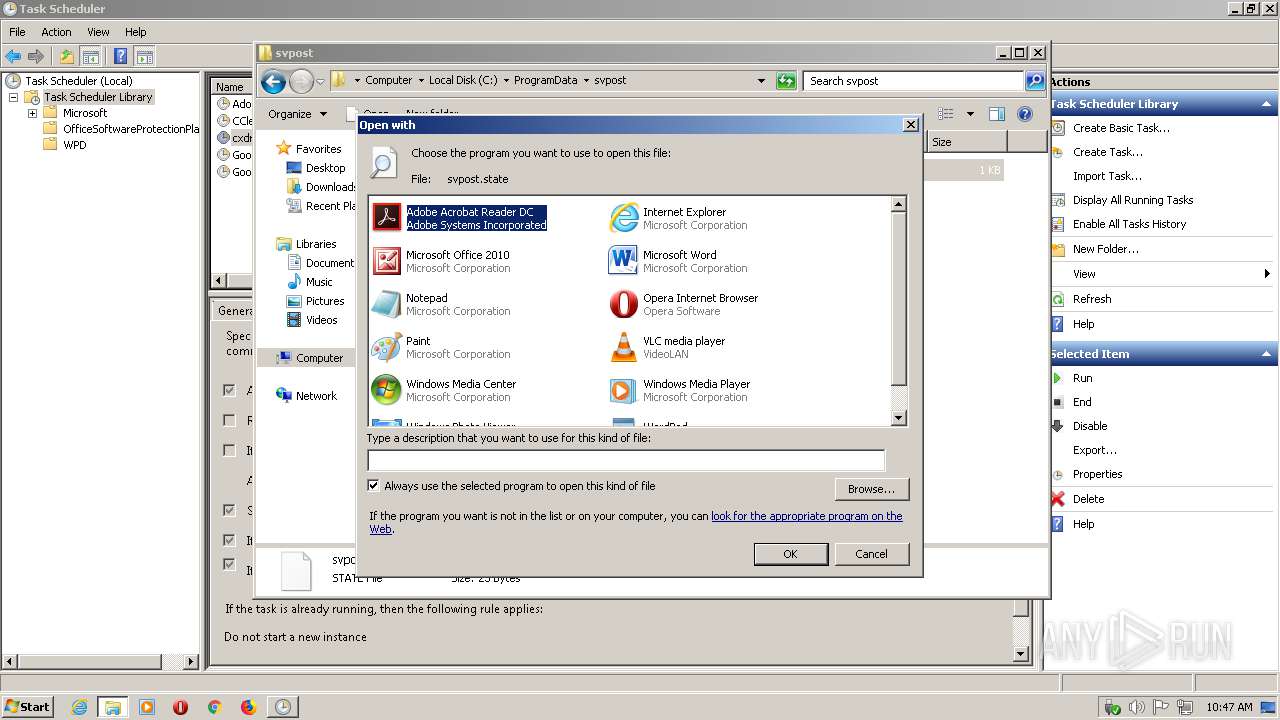Uncheck Always use the selected program checkbox
This screenshot has width=1280, height=720.
(x=373, y=486)
